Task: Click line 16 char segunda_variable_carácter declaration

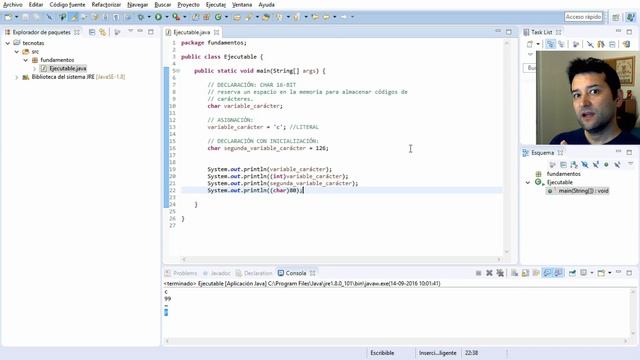Action: point(268,148)
